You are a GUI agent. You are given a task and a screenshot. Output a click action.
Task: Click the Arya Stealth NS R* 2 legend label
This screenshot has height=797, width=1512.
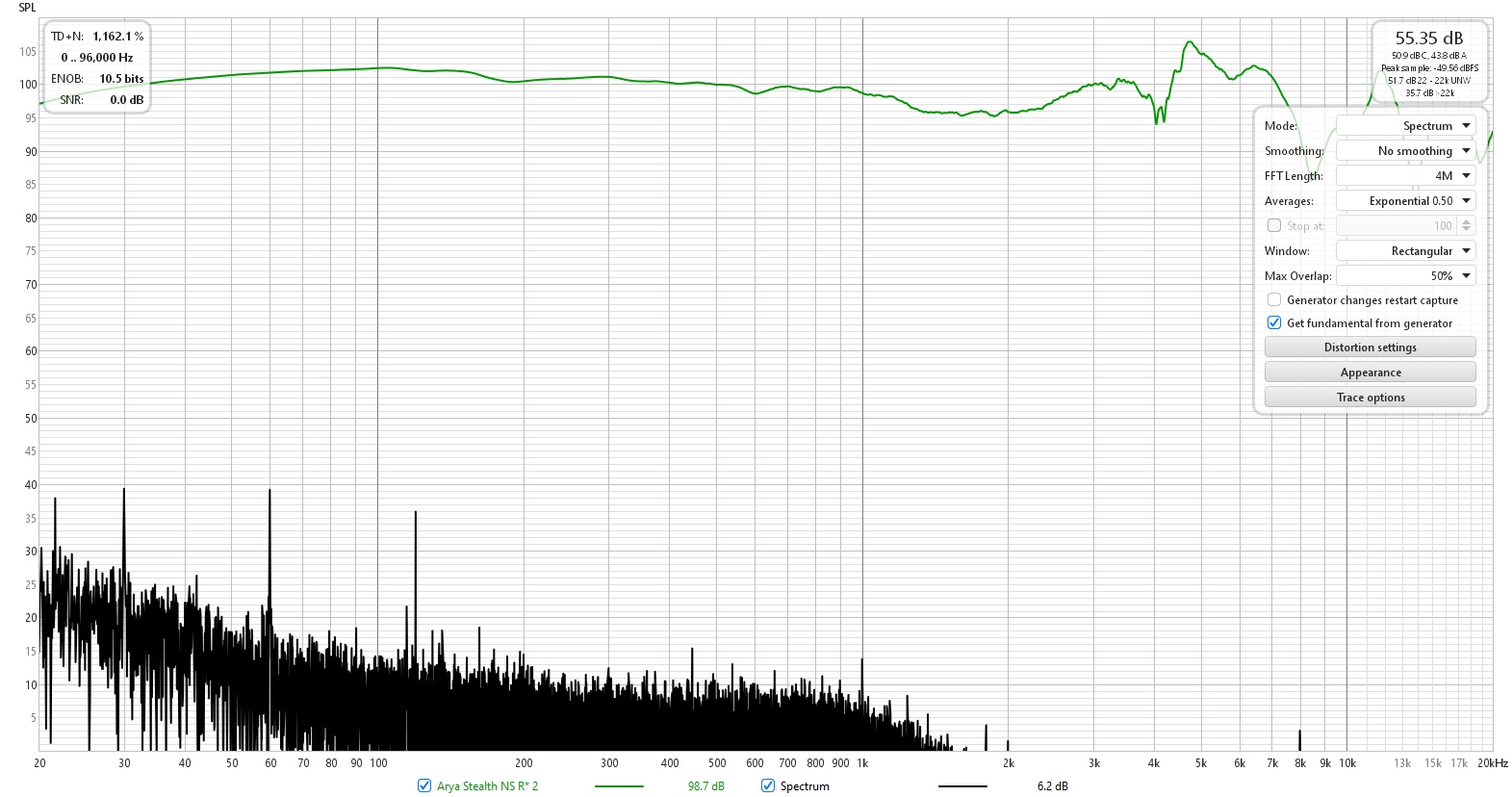pos(487,786)
